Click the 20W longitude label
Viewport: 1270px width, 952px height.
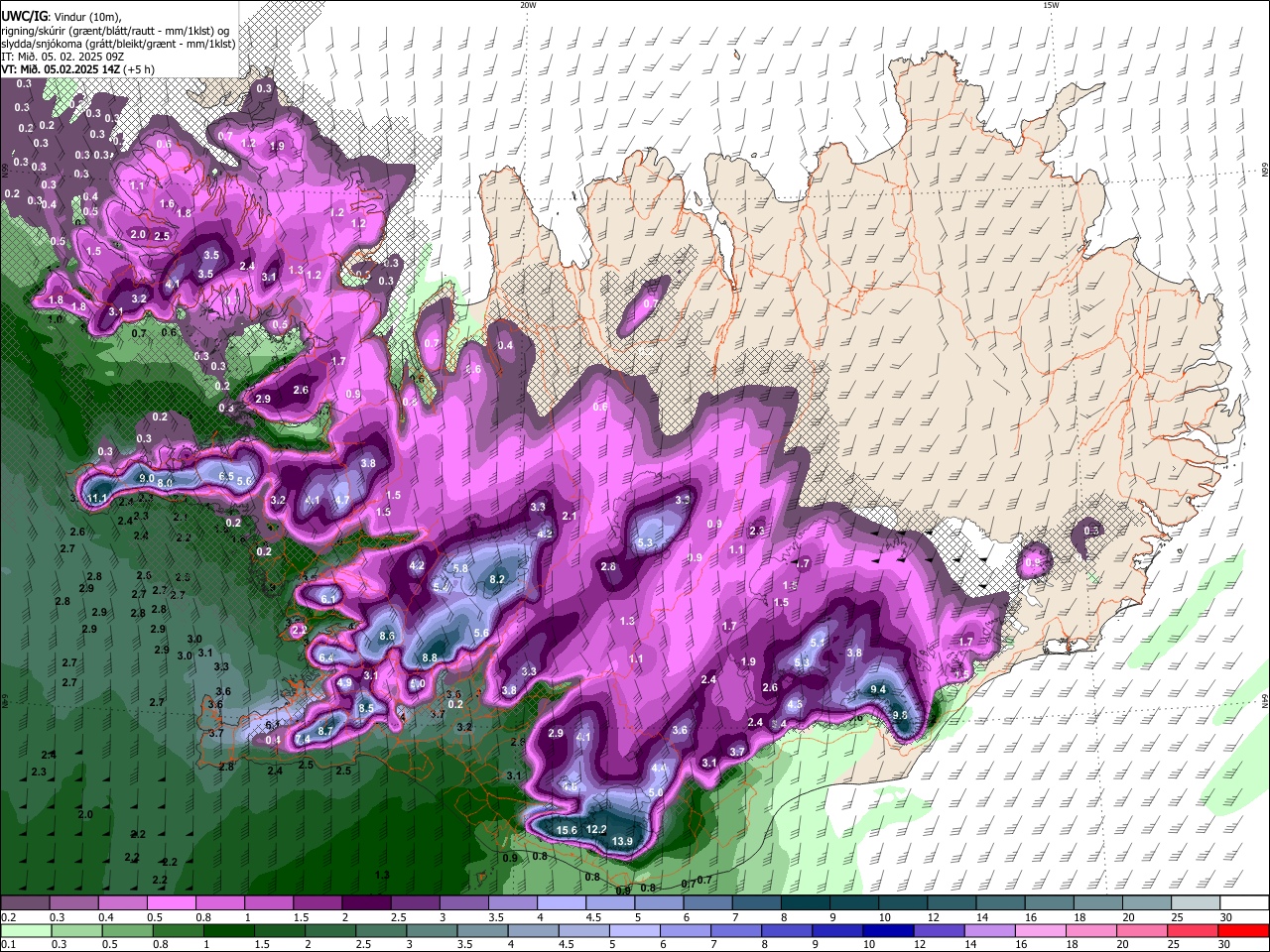528,5
